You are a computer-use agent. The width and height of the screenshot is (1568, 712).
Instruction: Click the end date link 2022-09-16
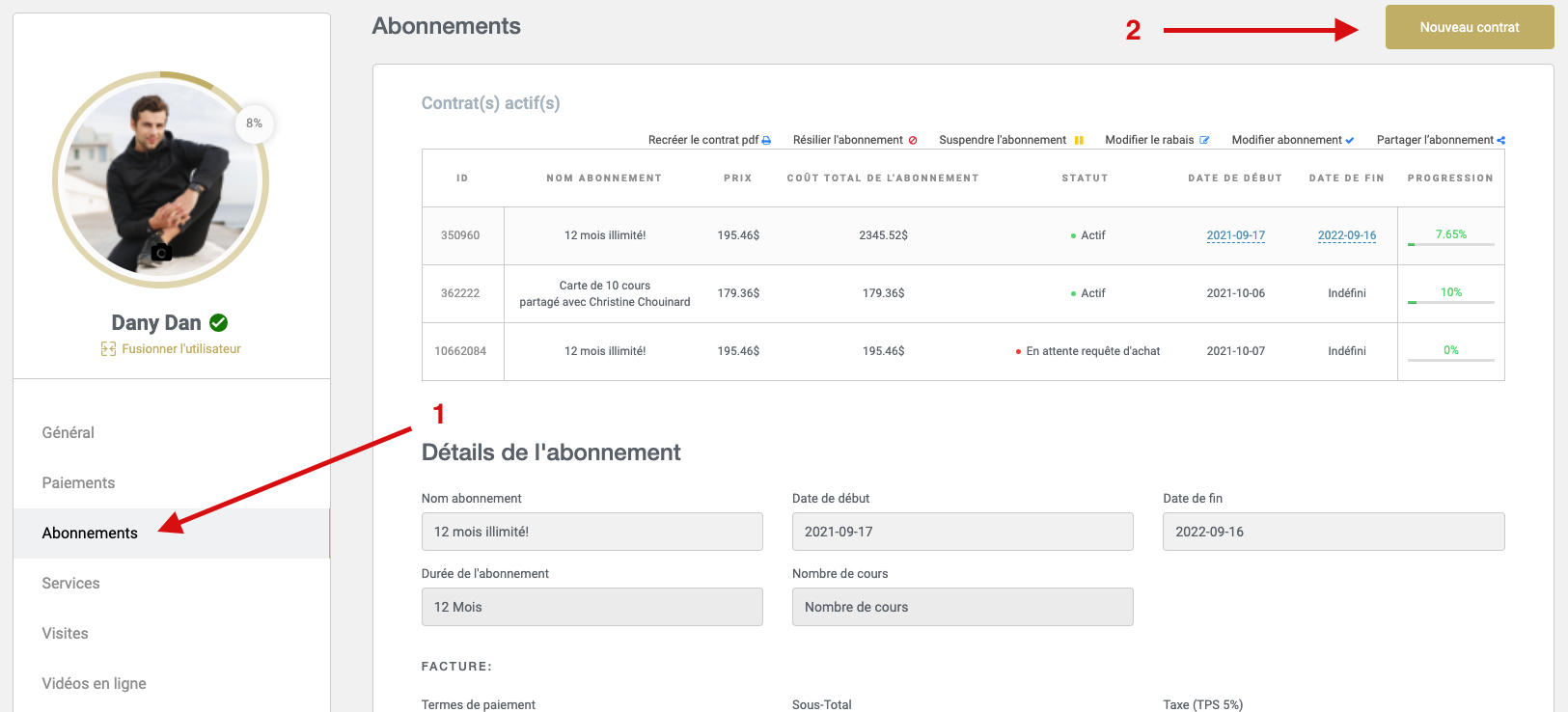click(1346, 235)
